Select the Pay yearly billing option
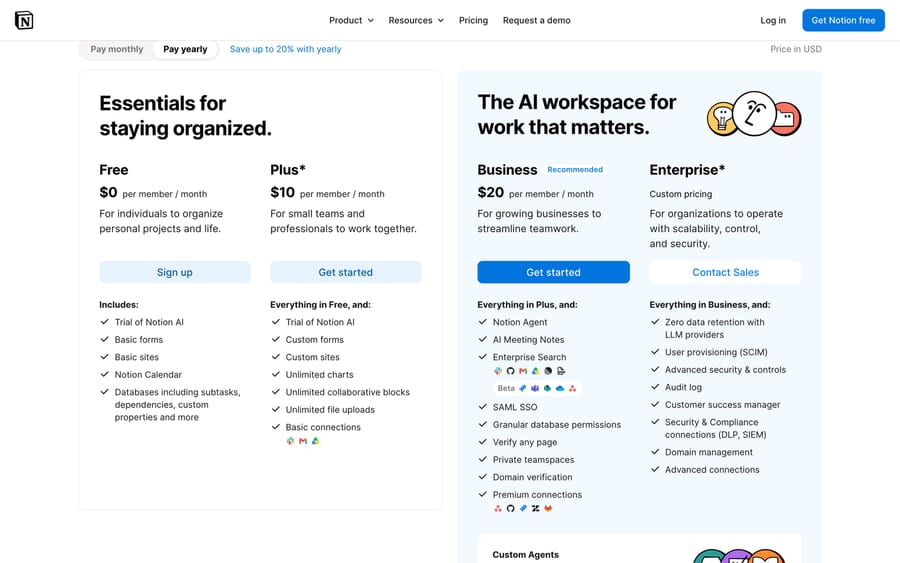 (x=185, y=49)
